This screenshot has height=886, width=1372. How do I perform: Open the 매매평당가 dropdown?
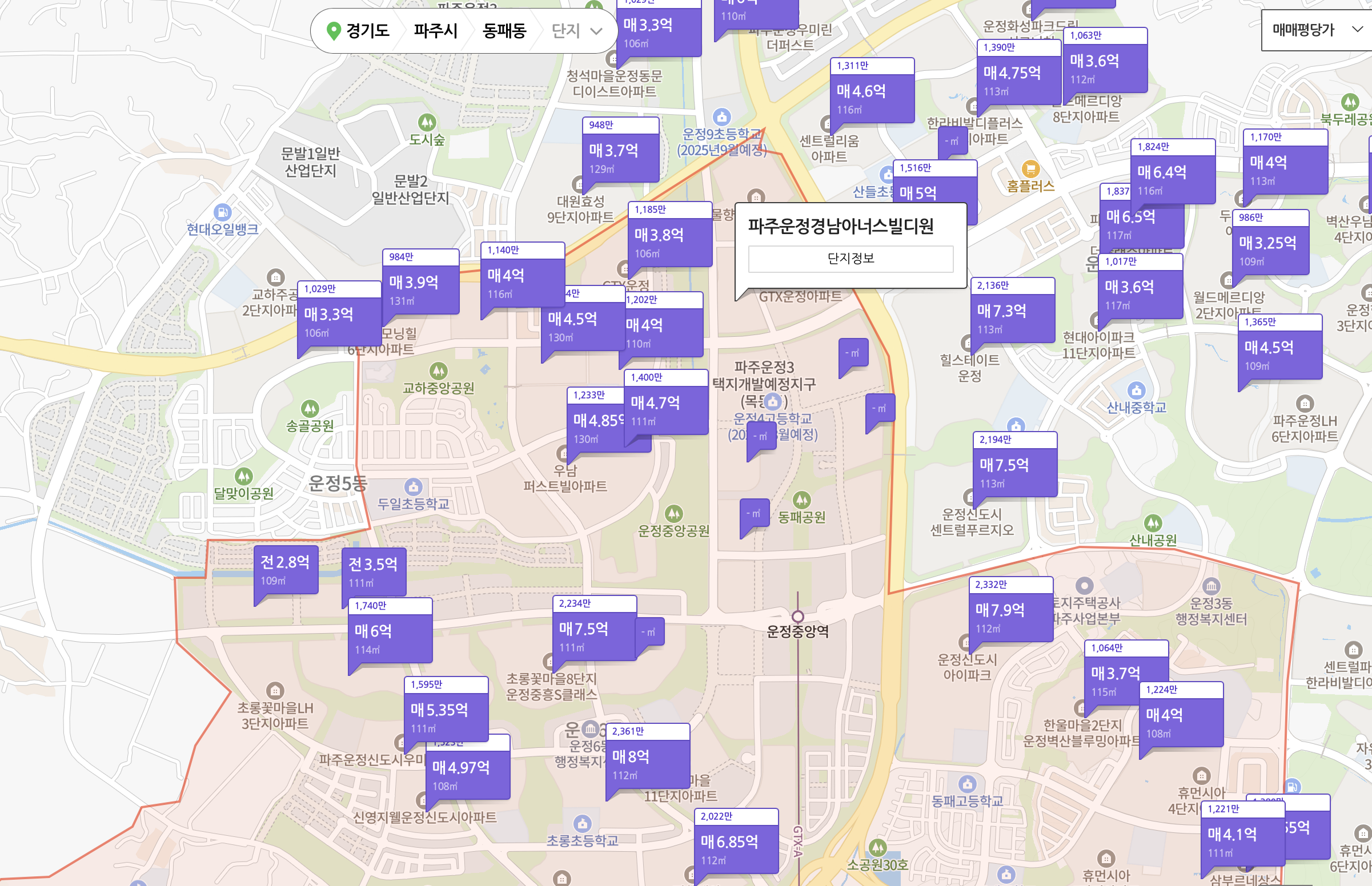click(1316, 30)
